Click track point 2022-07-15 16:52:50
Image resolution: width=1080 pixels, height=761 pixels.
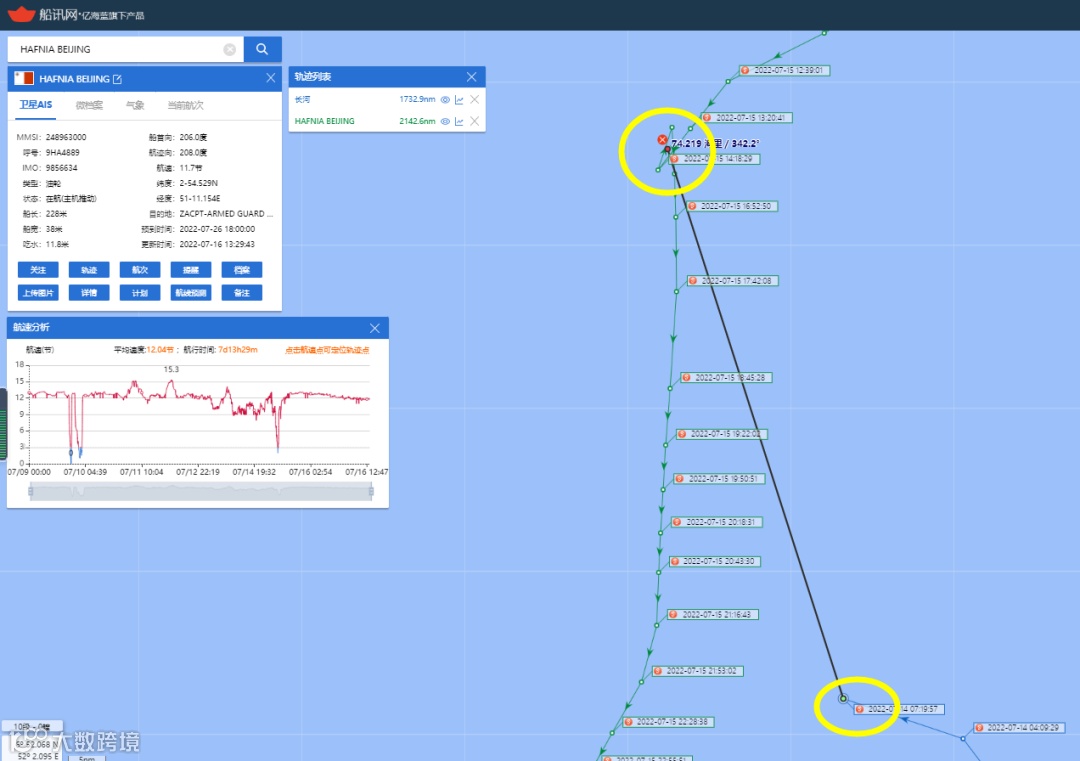pyautogui.click(x=732, y=206)
